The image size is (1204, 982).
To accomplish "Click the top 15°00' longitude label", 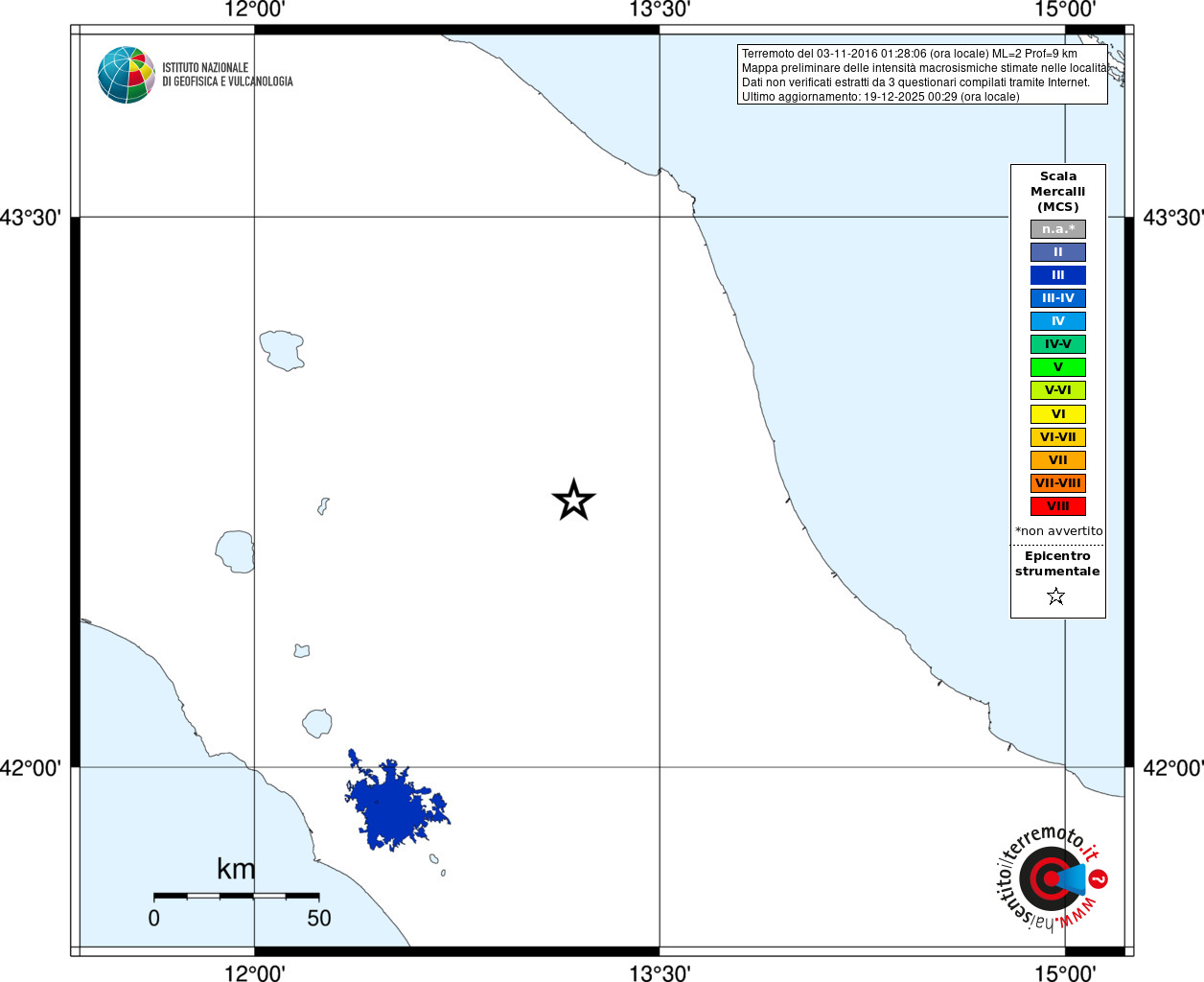I will [x=1065, y=11].
